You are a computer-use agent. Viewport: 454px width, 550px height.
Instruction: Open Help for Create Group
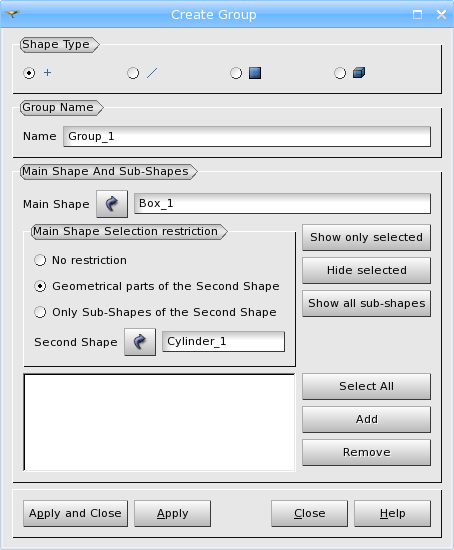click(x=392, y=514)
